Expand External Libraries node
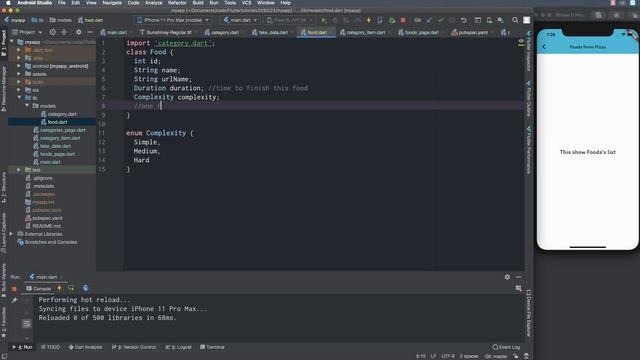Viewport: 640px width, 360px height. click(x=11, y=234)
